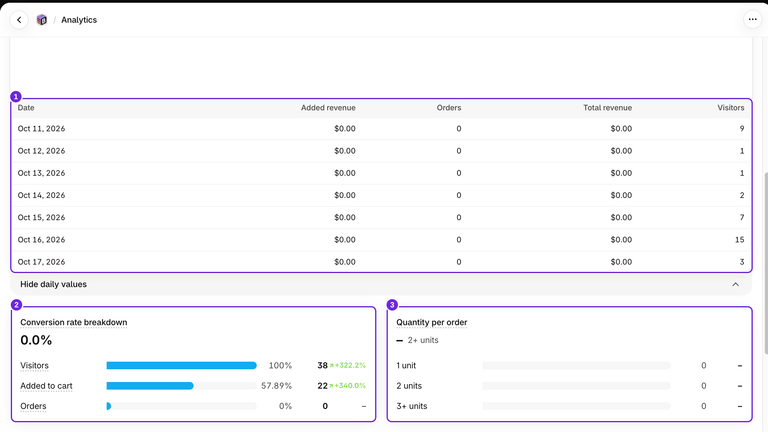Select the Oct 11, 2026 date cell
Image resolution: width=768 pixels, height=432 pixels.
pos(41,129)
